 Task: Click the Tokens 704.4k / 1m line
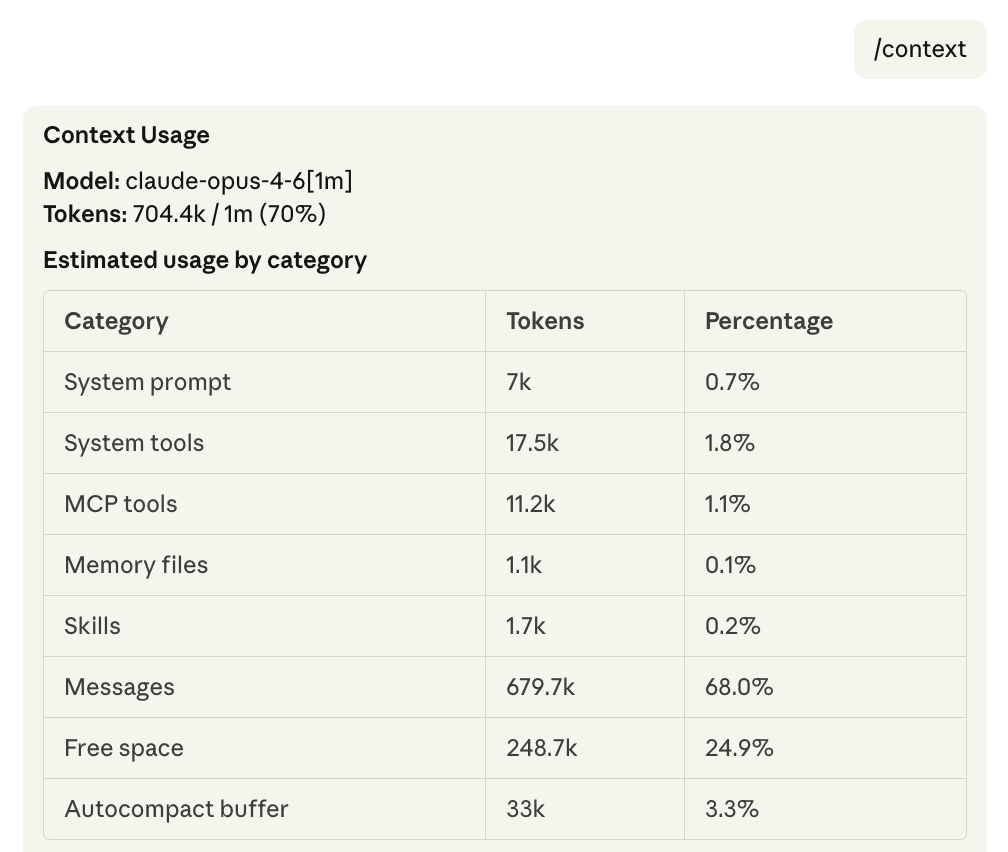[x=184, y=213]
